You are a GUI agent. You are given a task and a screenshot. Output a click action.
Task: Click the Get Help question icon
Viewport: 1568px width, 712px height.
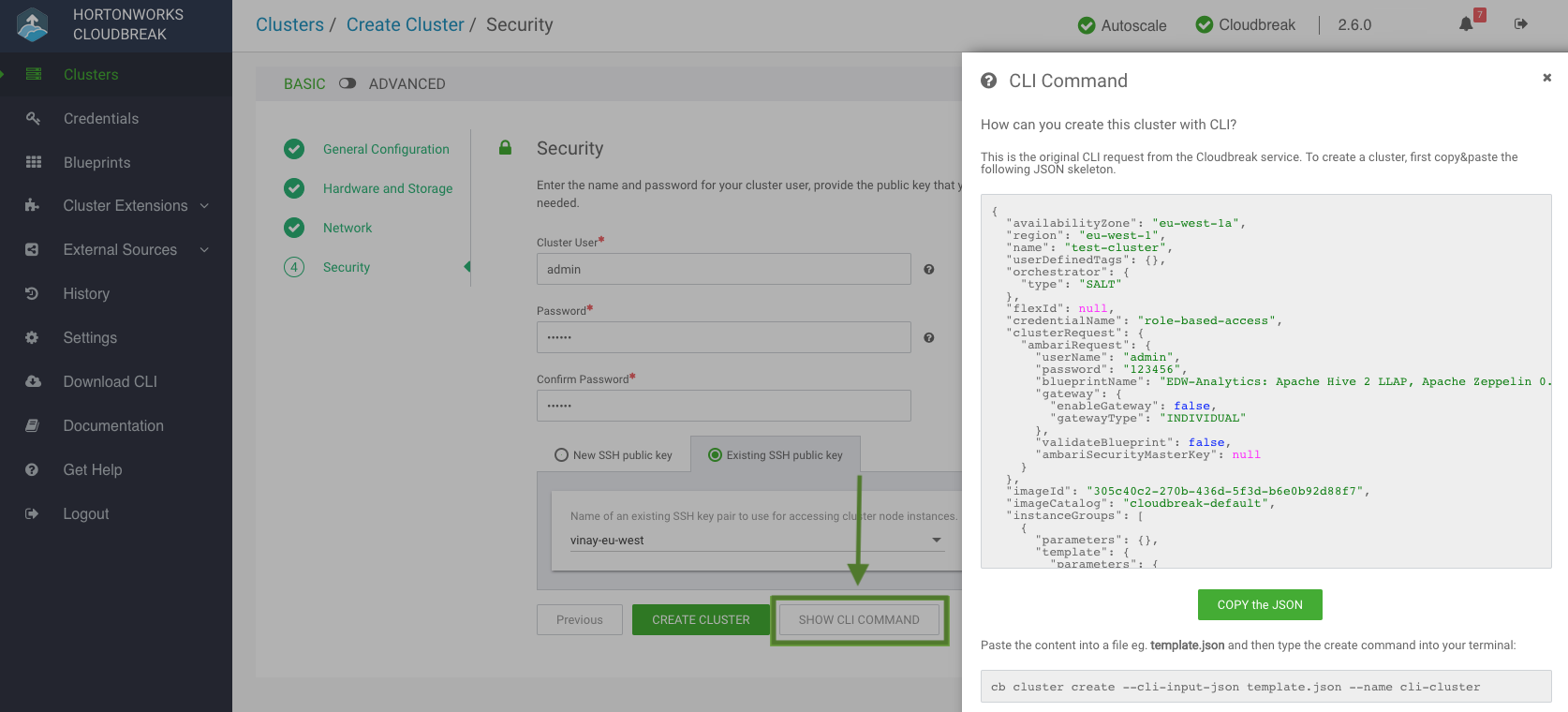tap(32, 469)
